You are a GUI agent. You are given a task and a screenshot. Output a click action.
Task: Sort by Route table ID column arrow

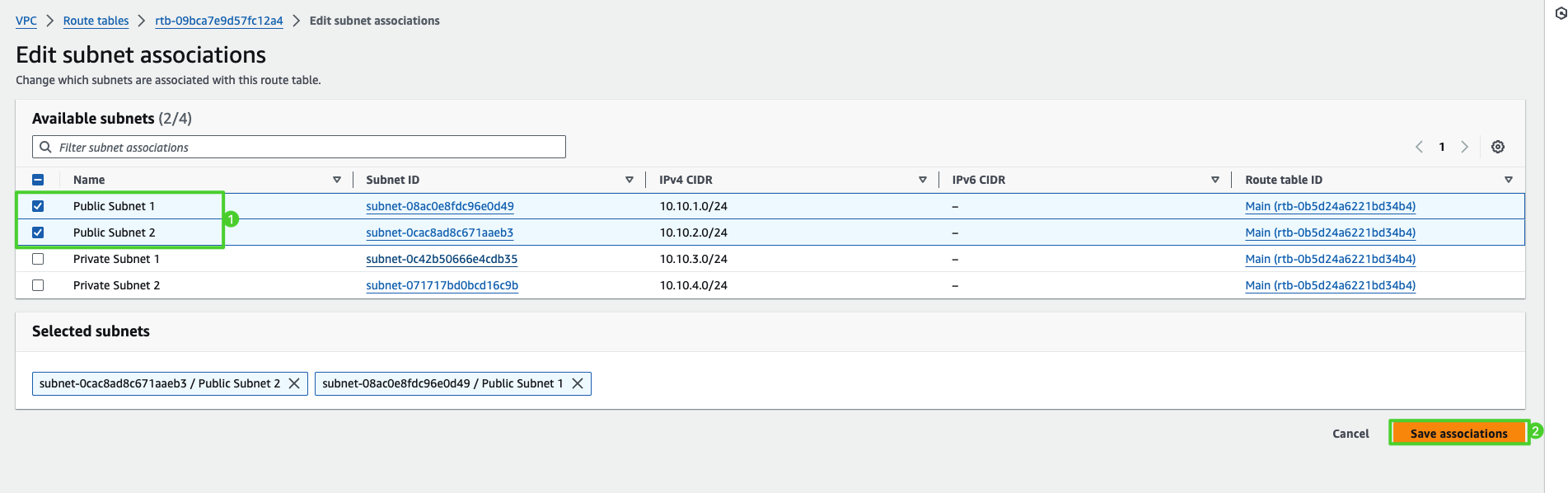pyautogui.click(x=1508, y=180)
